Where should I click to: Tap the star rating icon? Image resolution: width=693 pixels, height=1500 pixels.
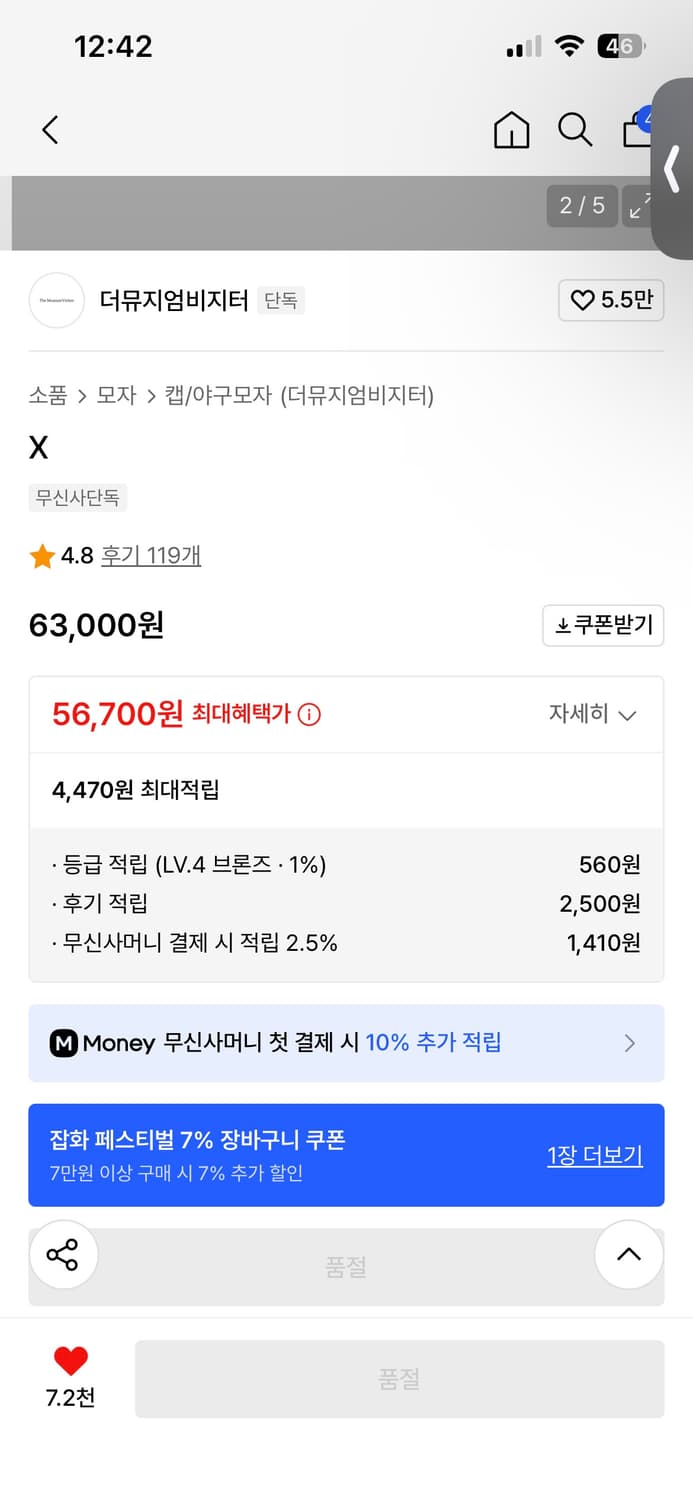coord(40,553)
